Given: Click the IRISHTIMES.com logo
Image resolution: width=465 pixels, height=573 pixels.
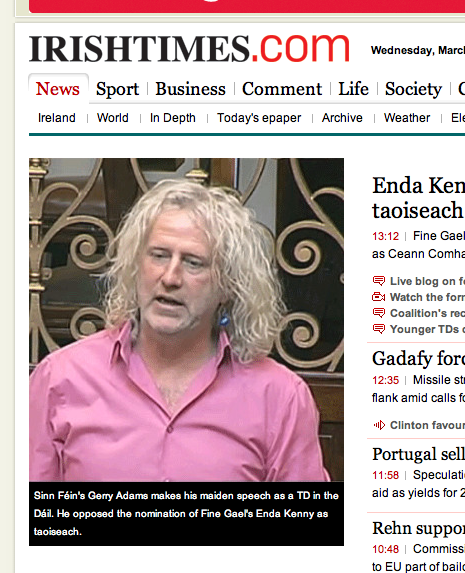Looking at the screenshot, I should click(189, 49).
